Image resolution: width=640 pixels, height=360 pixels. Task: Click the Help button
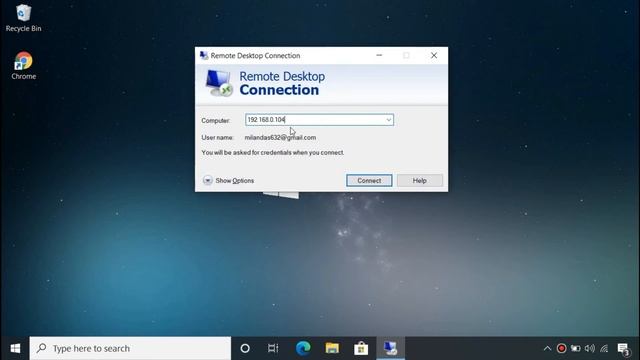420,180
